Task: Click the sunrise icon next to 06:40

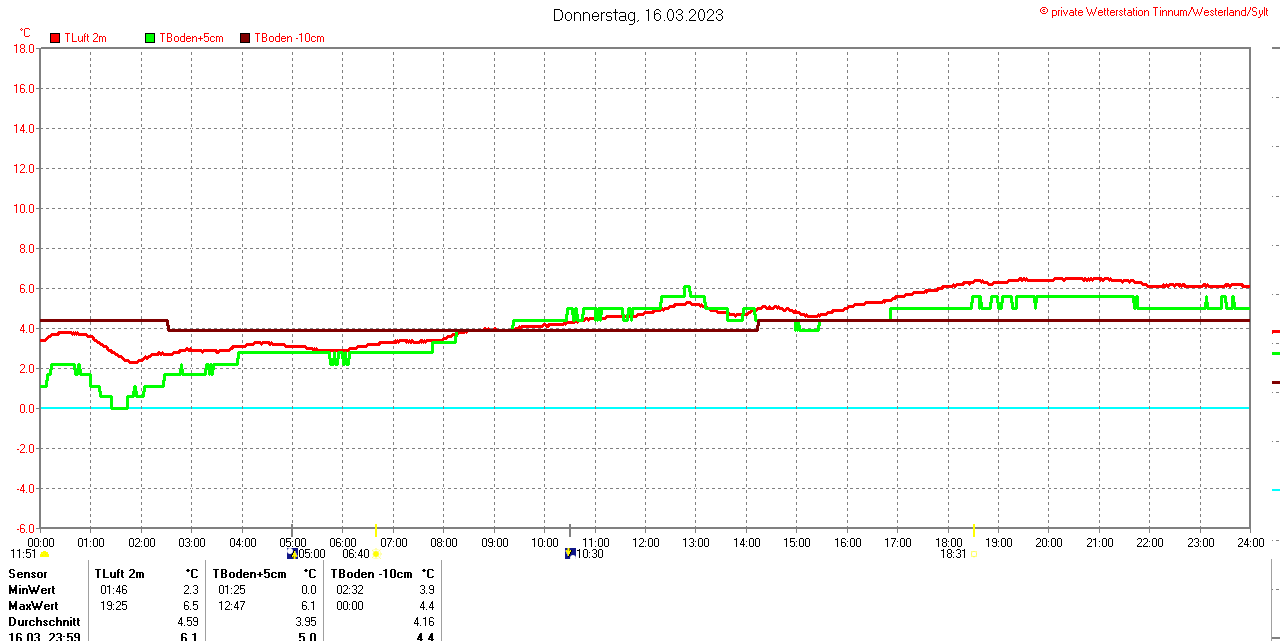Action: [x=376, y=554]
